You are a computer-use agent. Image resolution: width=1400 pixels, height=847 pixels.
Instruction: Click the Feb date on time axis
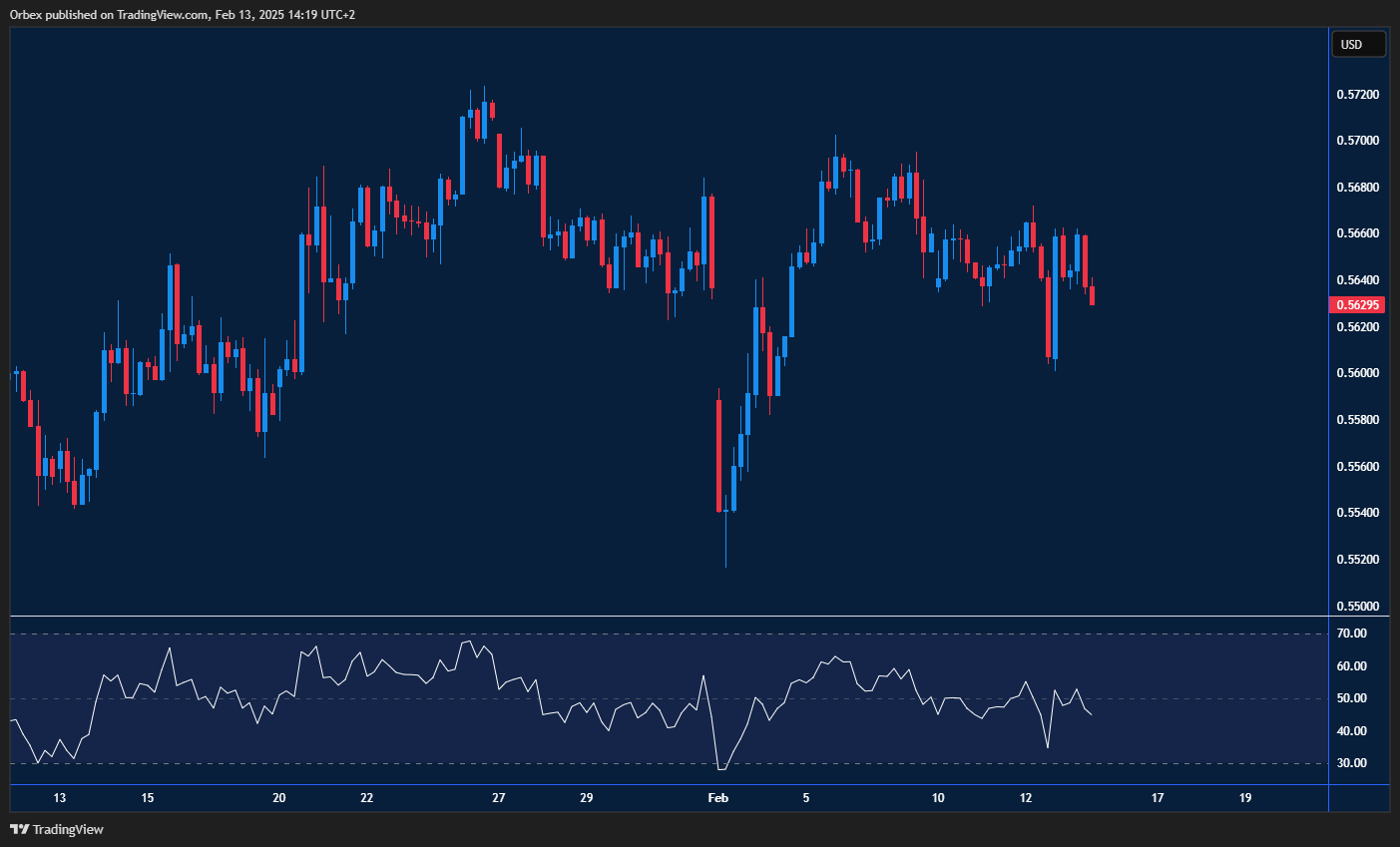point(717,798)
